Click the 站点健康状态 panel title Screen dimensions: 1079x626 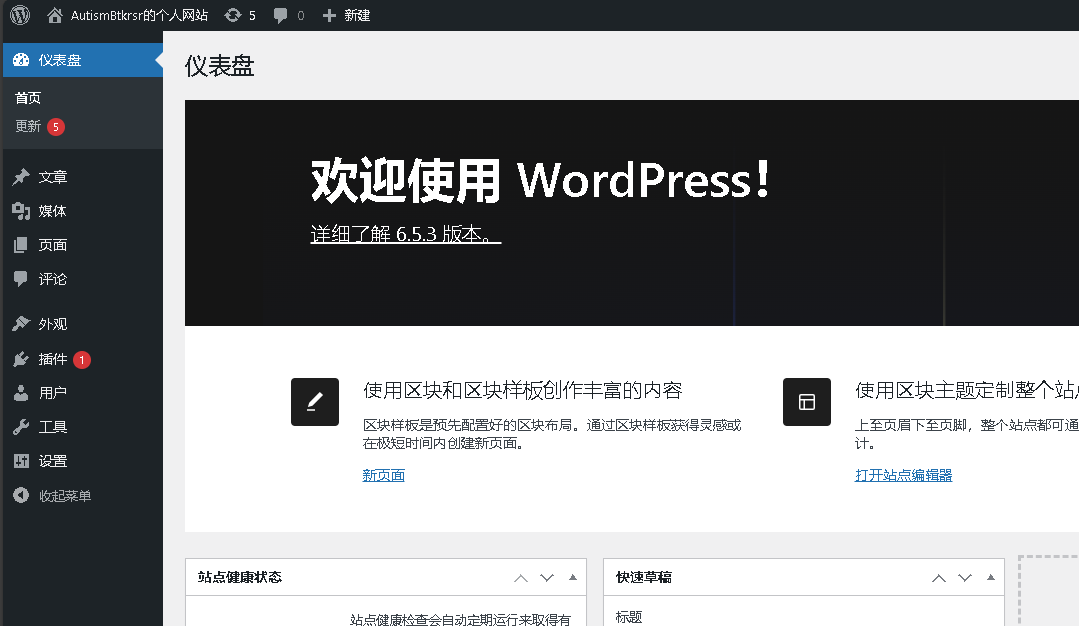click(x=239, y=577)
